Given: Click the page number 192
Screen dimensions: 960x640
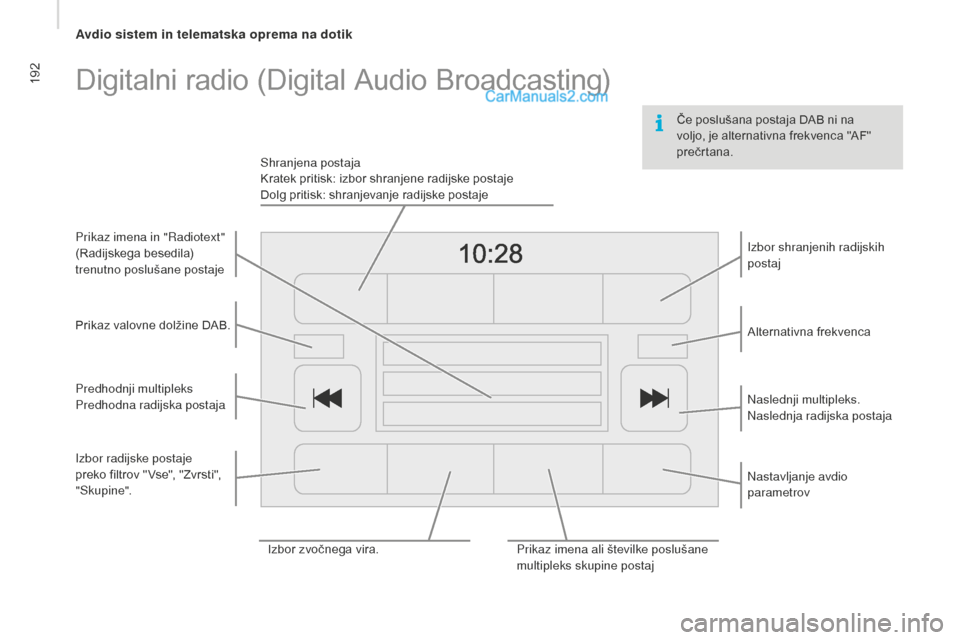Looking at the screenshot, I should tap(34, 72).
